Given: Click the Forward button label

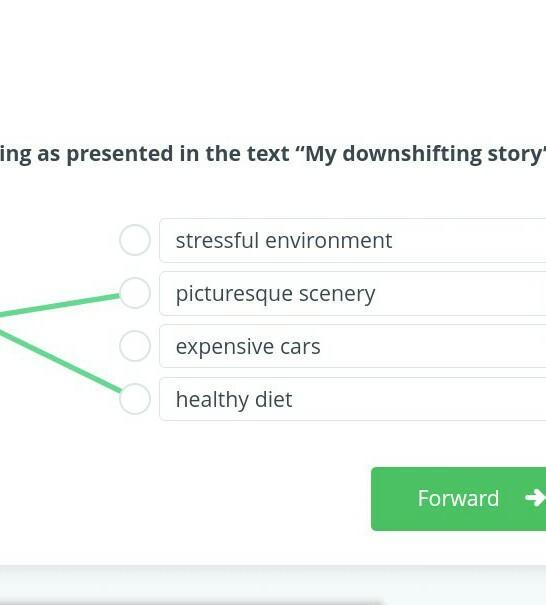Looking at the screenshot, I should 458,498.
